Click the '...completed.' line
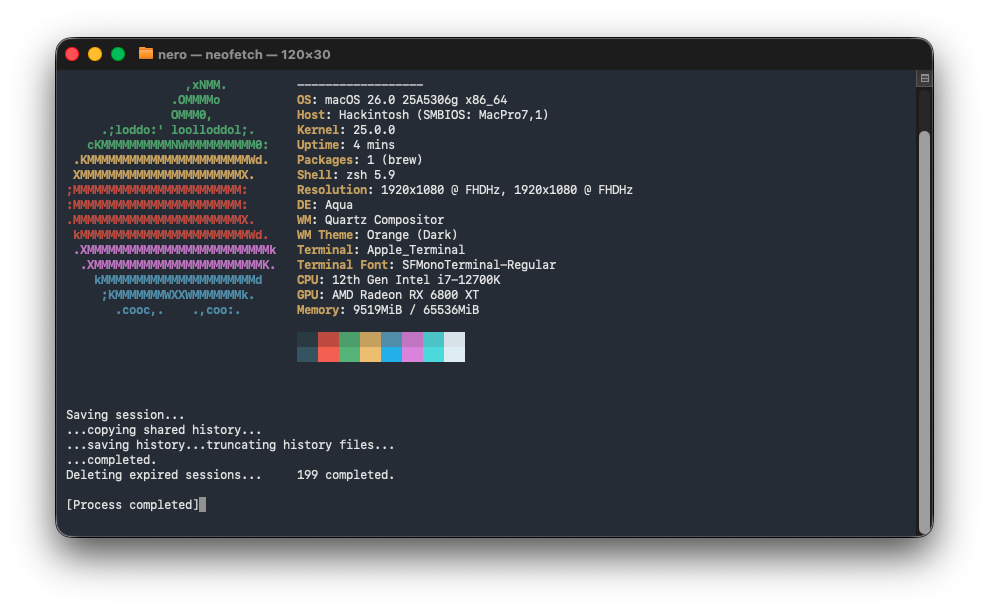Screen dimensions: 989x611 click(111, 460)
